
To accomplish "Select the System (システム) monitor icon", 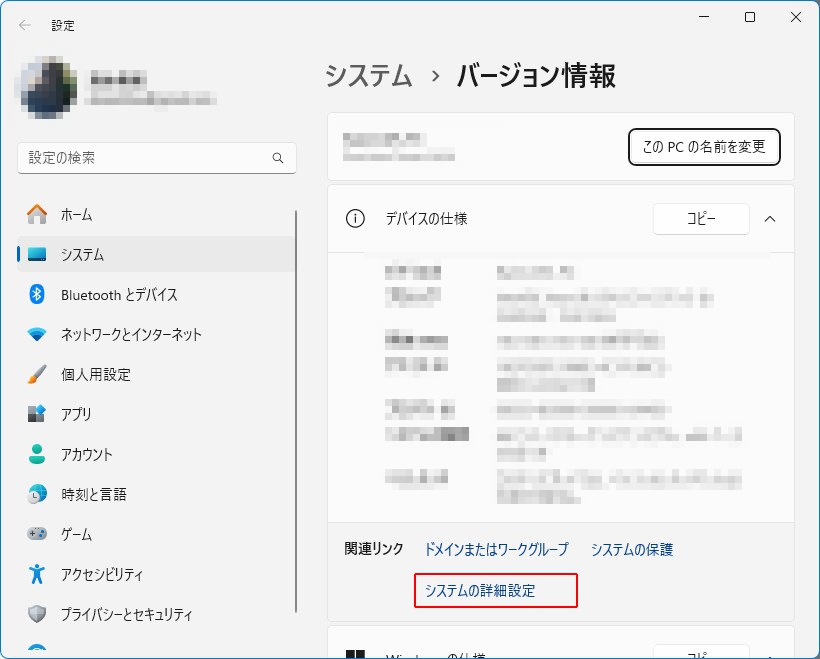I will (x=37, y=254).
